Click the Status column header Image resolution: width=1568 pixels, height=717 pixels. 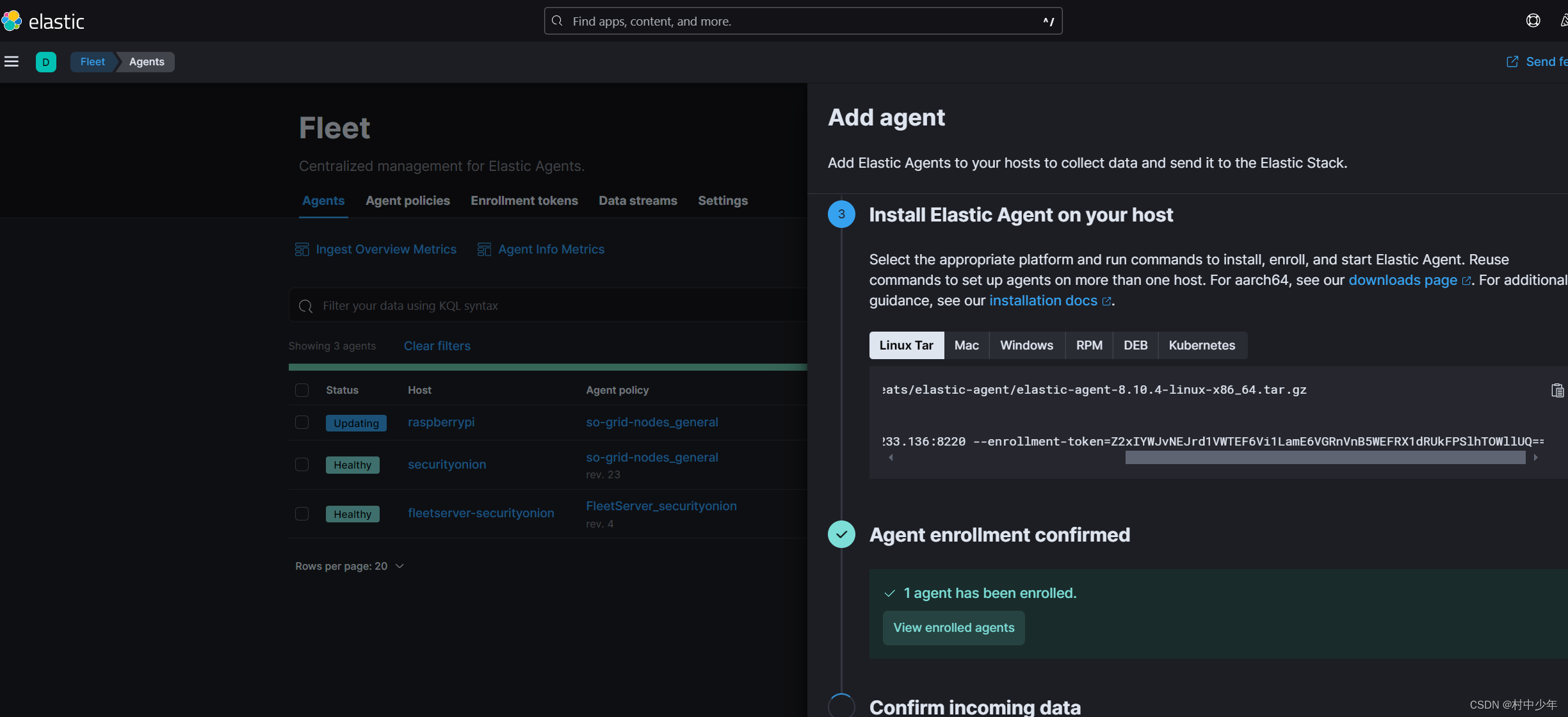pyautogui.click(x=342, y=390)
